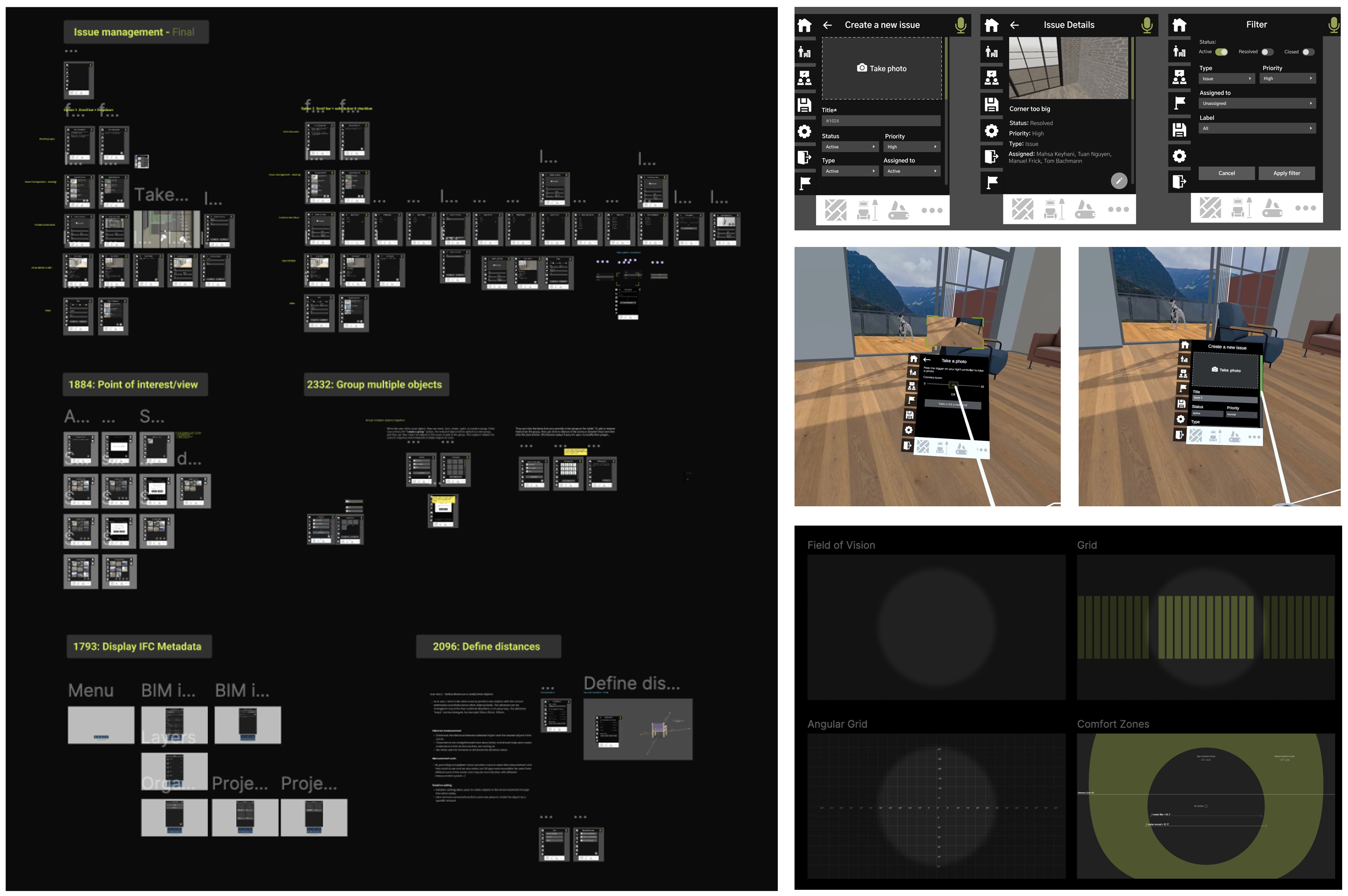Open the Status dropdown in Create a new issue
This screenshot has width=1348, height=896.
850,147
